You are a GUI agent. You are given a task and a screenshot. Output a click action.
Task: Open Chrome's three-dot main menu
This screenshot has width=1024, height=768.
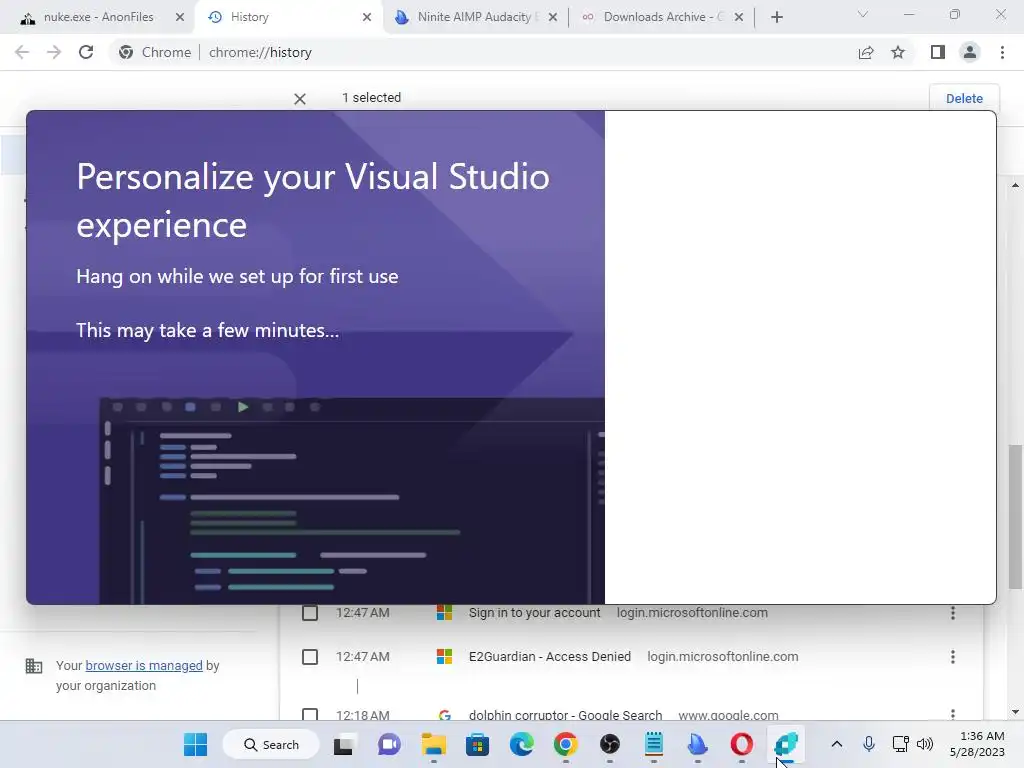coord(1002,52)
